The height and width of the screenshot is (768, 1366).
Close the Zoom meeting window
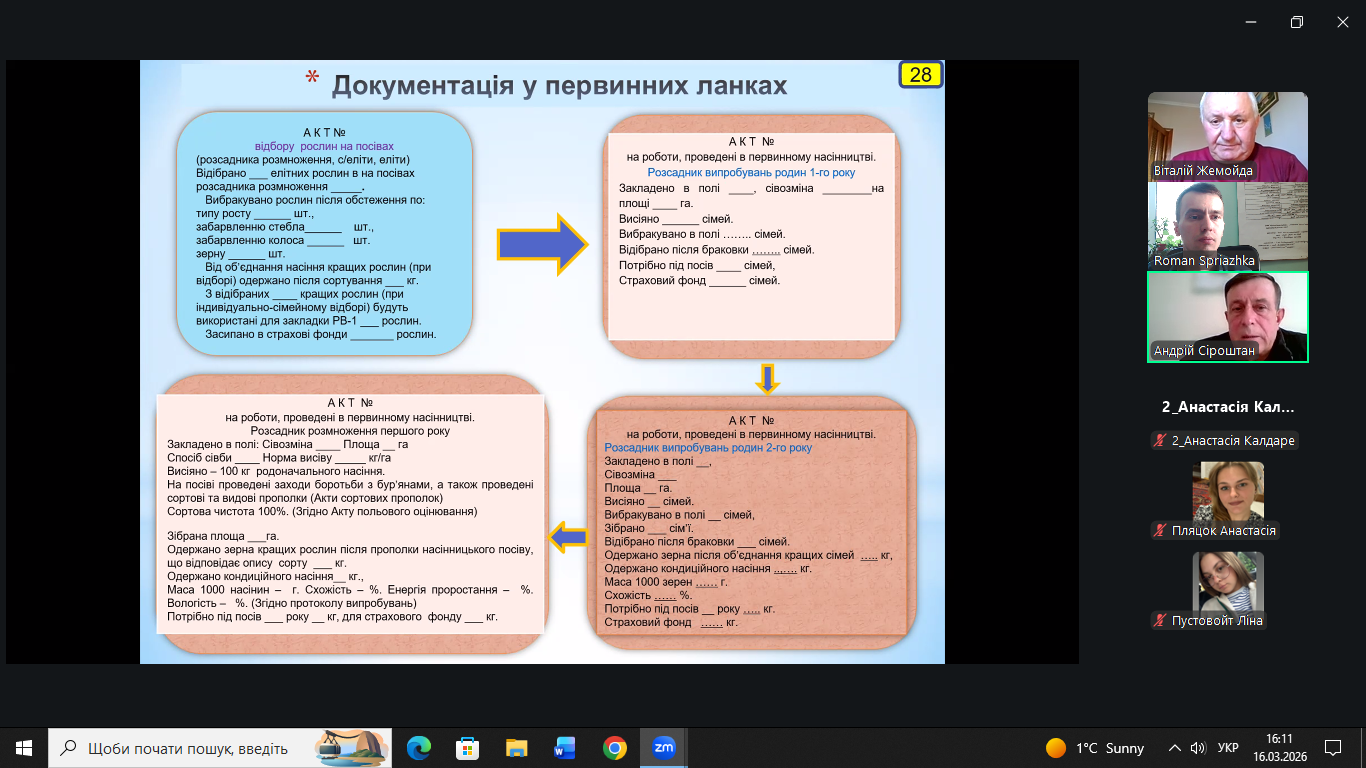coord(1342,22)
